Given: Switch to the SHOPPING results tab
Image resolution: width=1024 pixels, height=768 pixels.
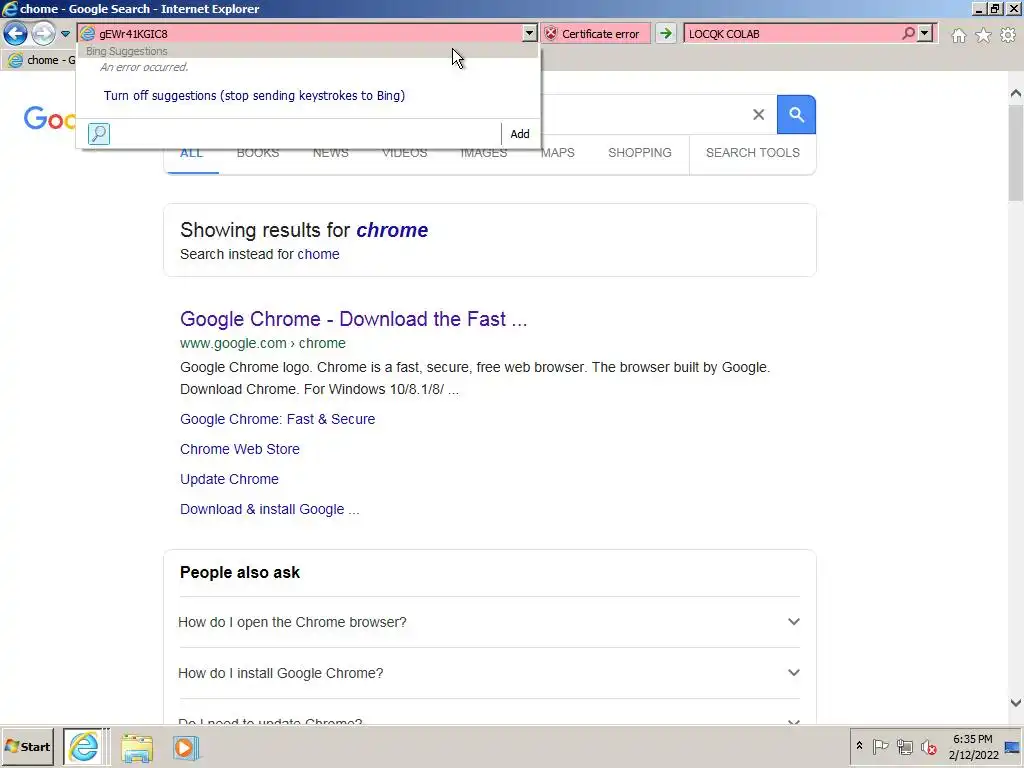Looking at the screenshot, I should click(639, 153).
